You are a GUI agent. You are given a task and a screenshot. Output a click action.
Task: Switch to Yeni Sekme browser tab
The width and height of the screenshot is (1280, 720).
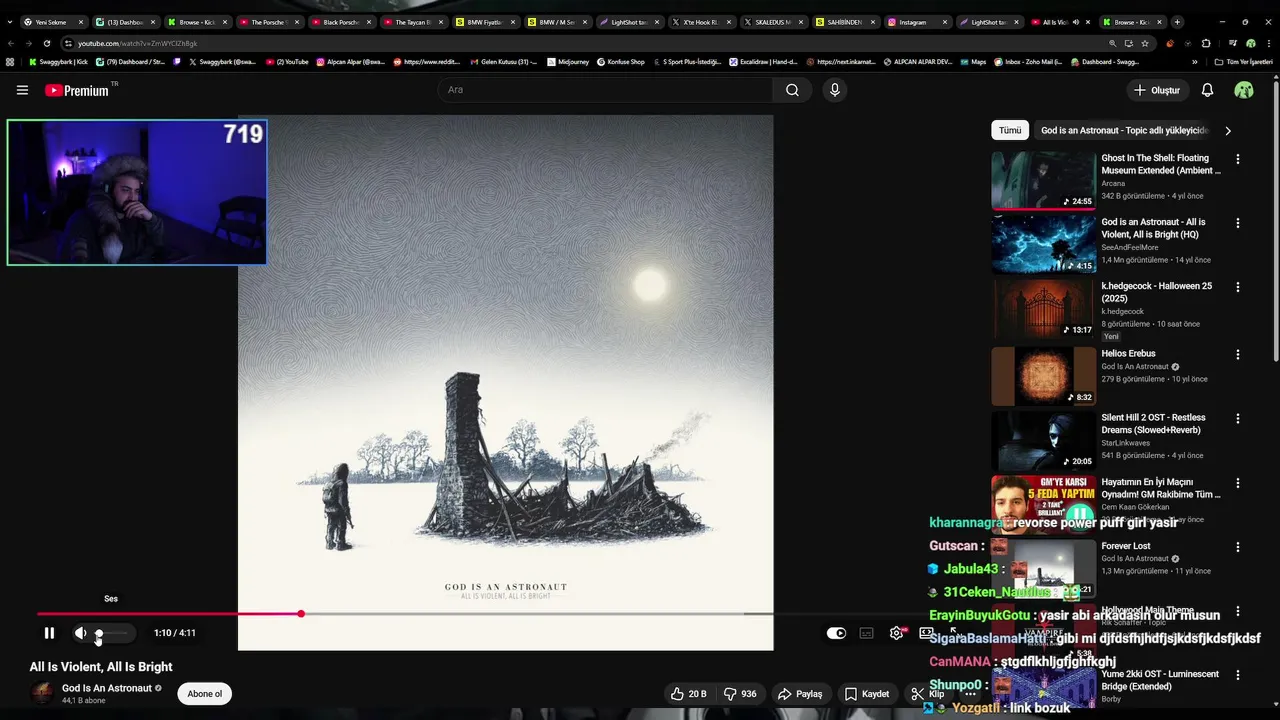(x=53, y=22)
